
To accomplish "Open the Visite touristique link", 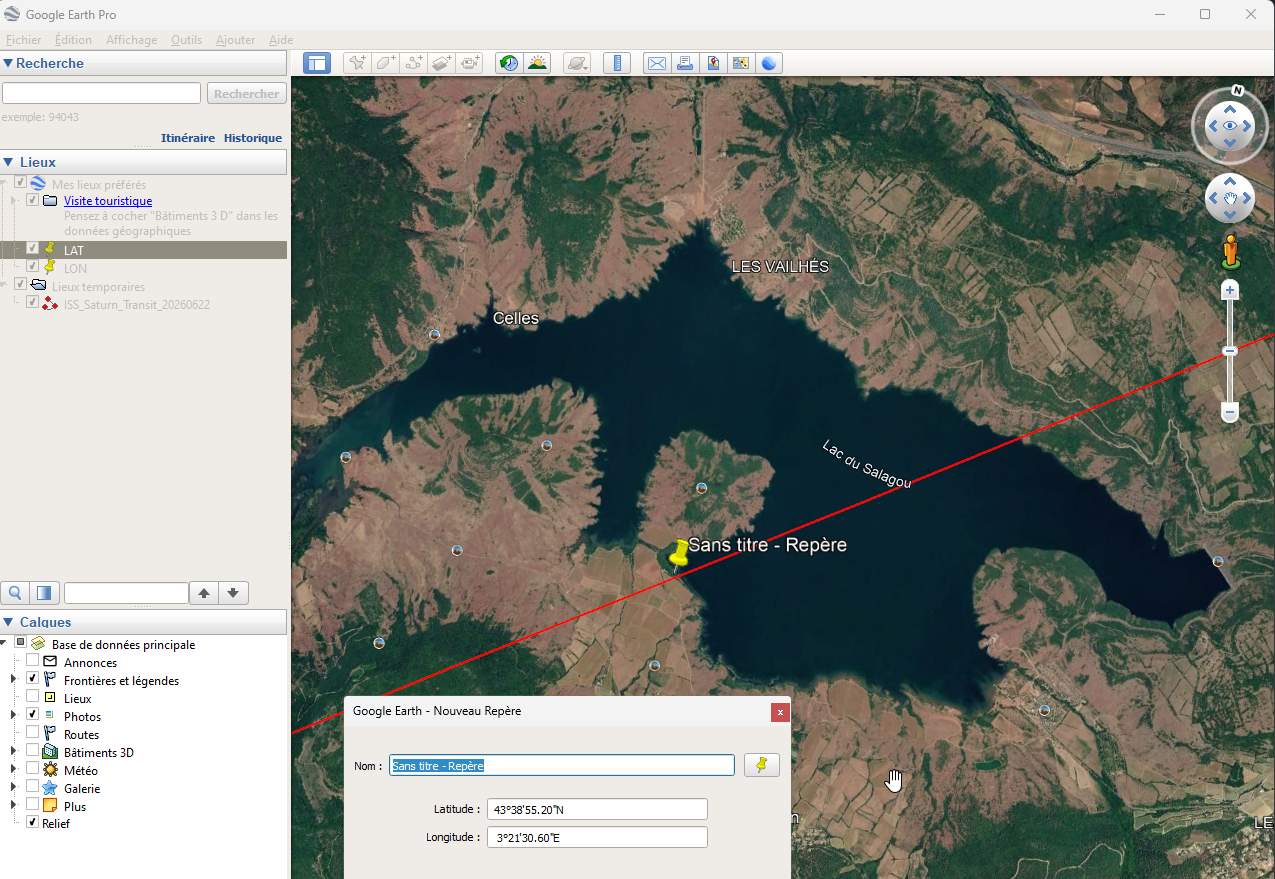I will pyautogui.click(x=108, y=201).
